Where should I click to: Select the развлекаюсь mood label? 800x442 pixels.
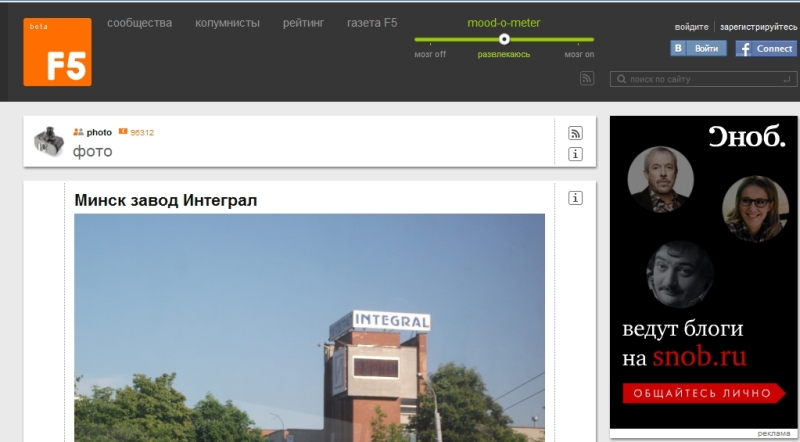pos(504,54)
